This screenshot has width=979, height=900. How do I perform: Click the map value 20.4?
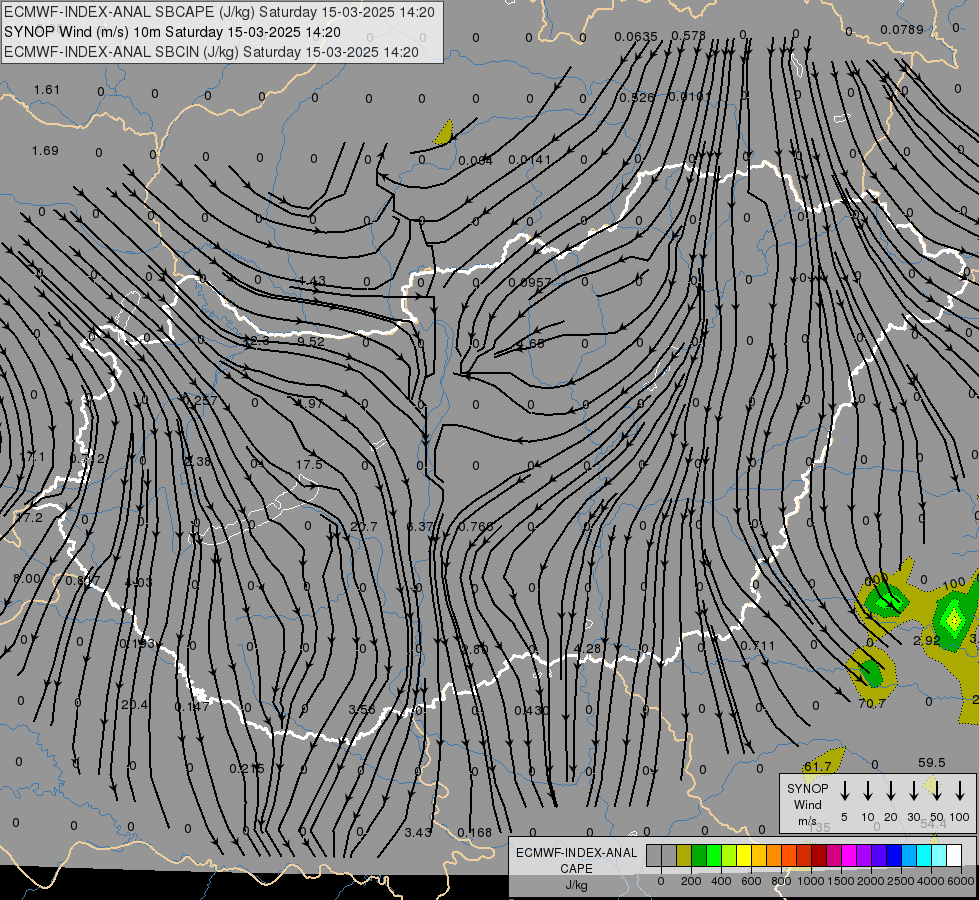[134, 705]
